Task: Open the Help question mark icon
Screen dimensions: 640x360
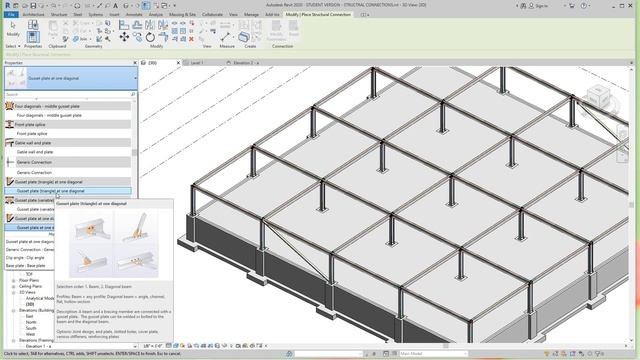Action: coord(584,6)
